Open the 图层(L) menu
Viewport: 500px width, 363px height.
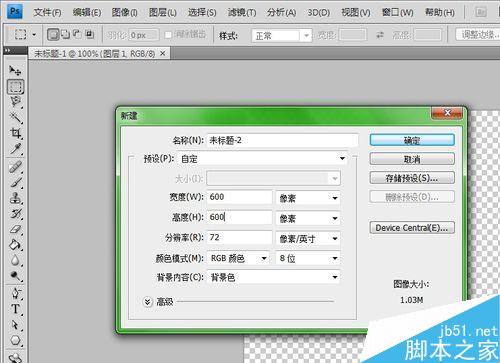[x=162, y=13]
